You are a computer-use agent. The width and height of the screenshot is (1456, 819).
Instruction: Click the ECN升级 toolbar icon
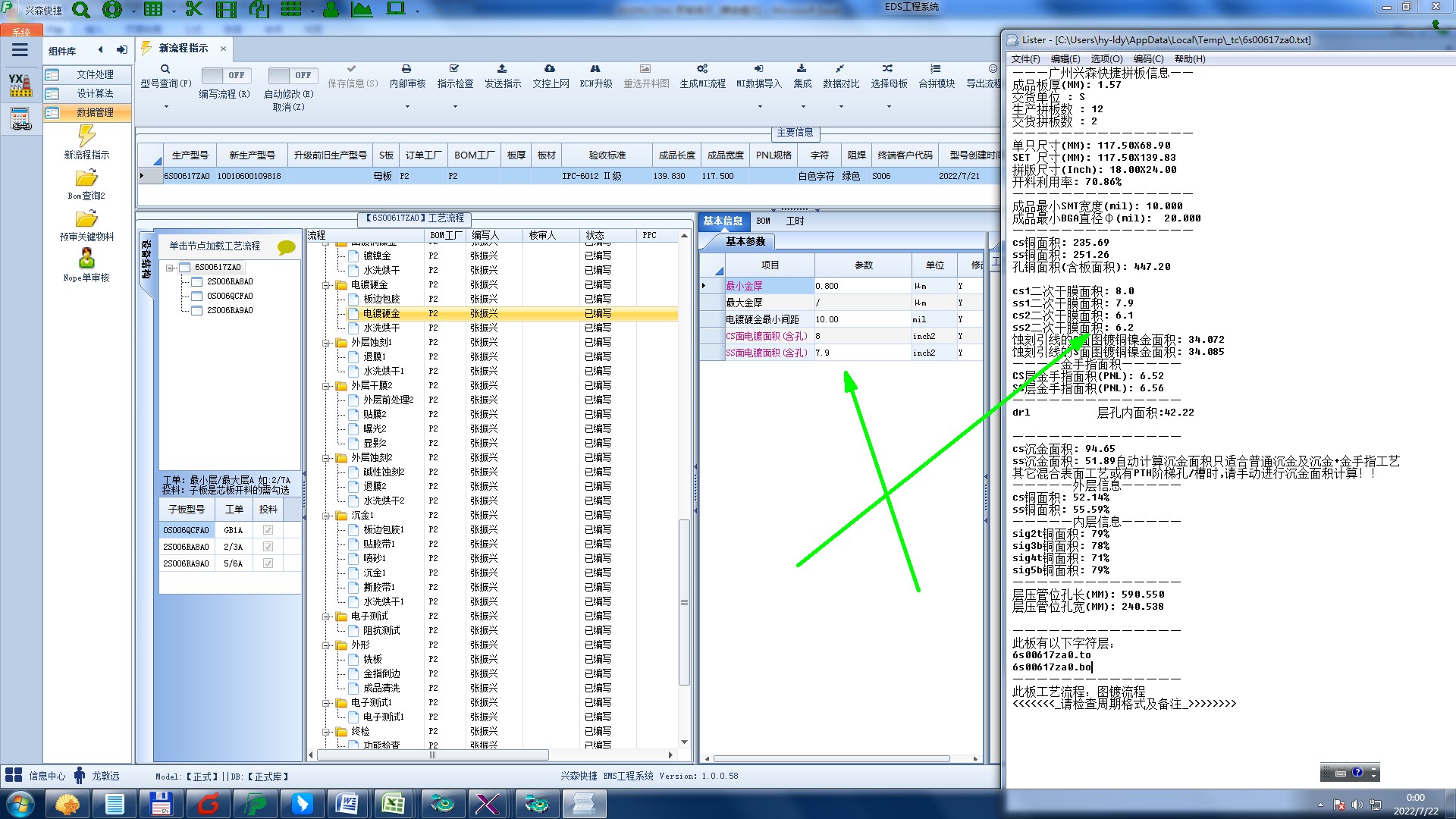click(x=595, y=69)
